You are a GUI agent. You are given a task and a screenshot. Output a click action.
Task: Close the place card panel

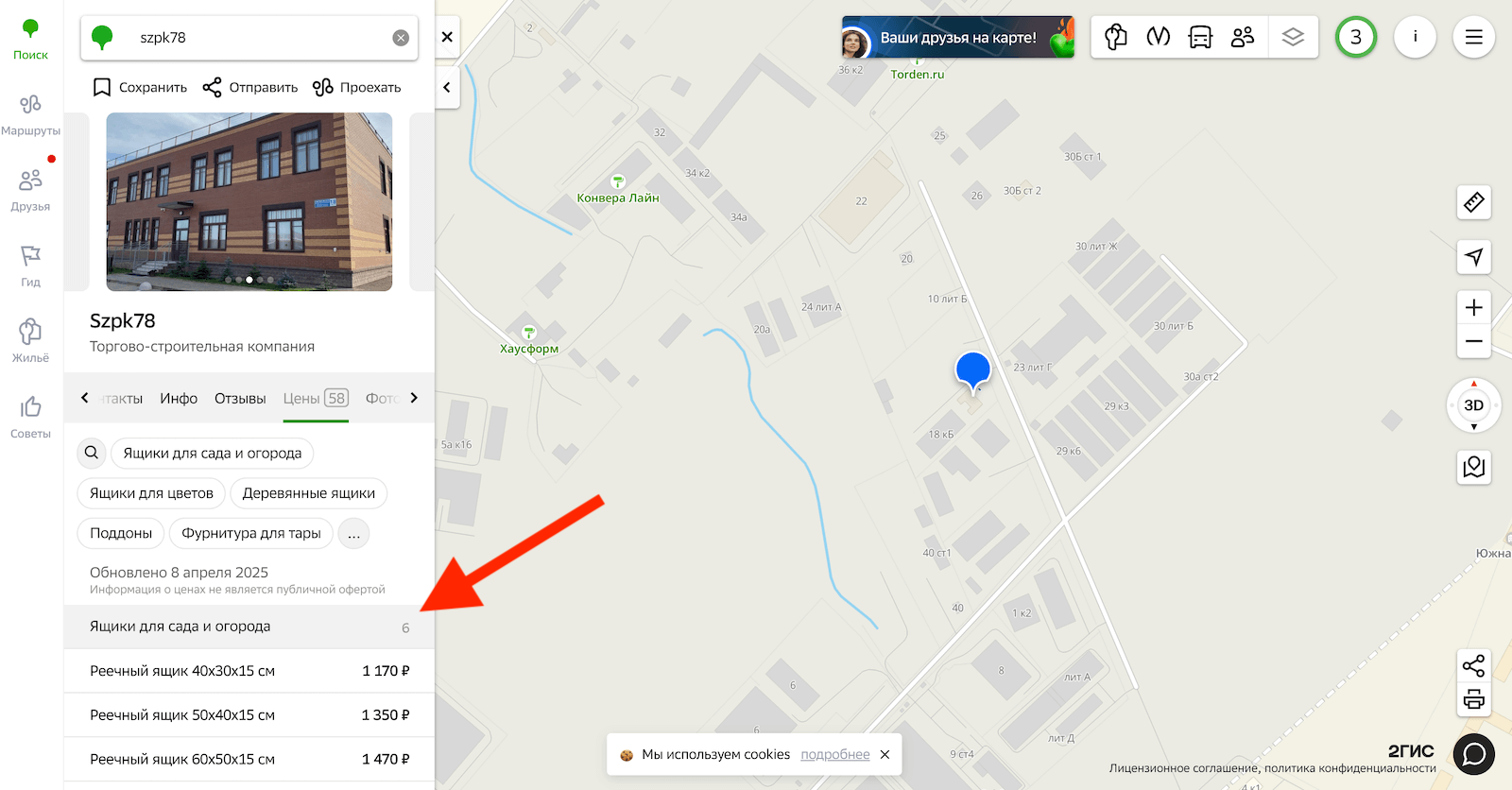(x=447, y=37)
